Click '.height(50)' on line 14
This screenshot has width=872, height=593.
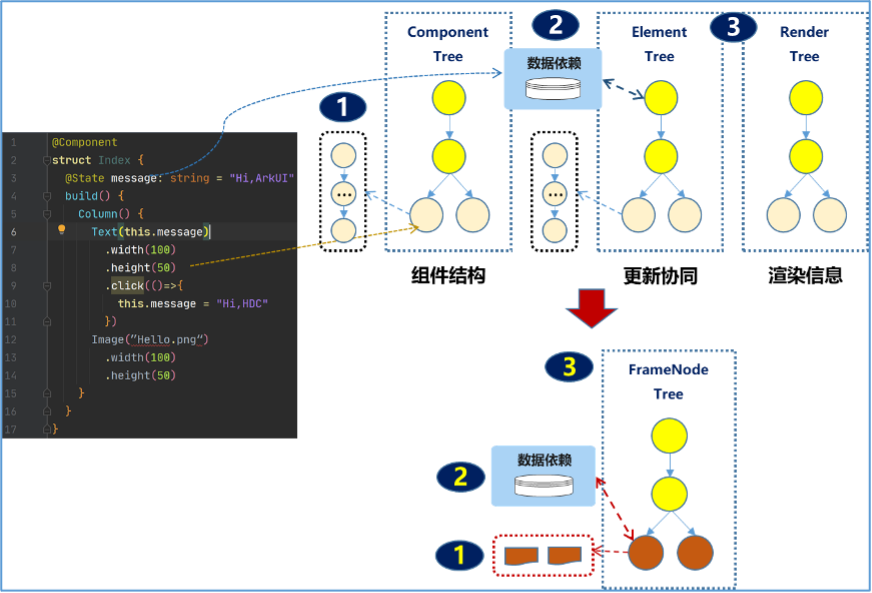(140, 375)
